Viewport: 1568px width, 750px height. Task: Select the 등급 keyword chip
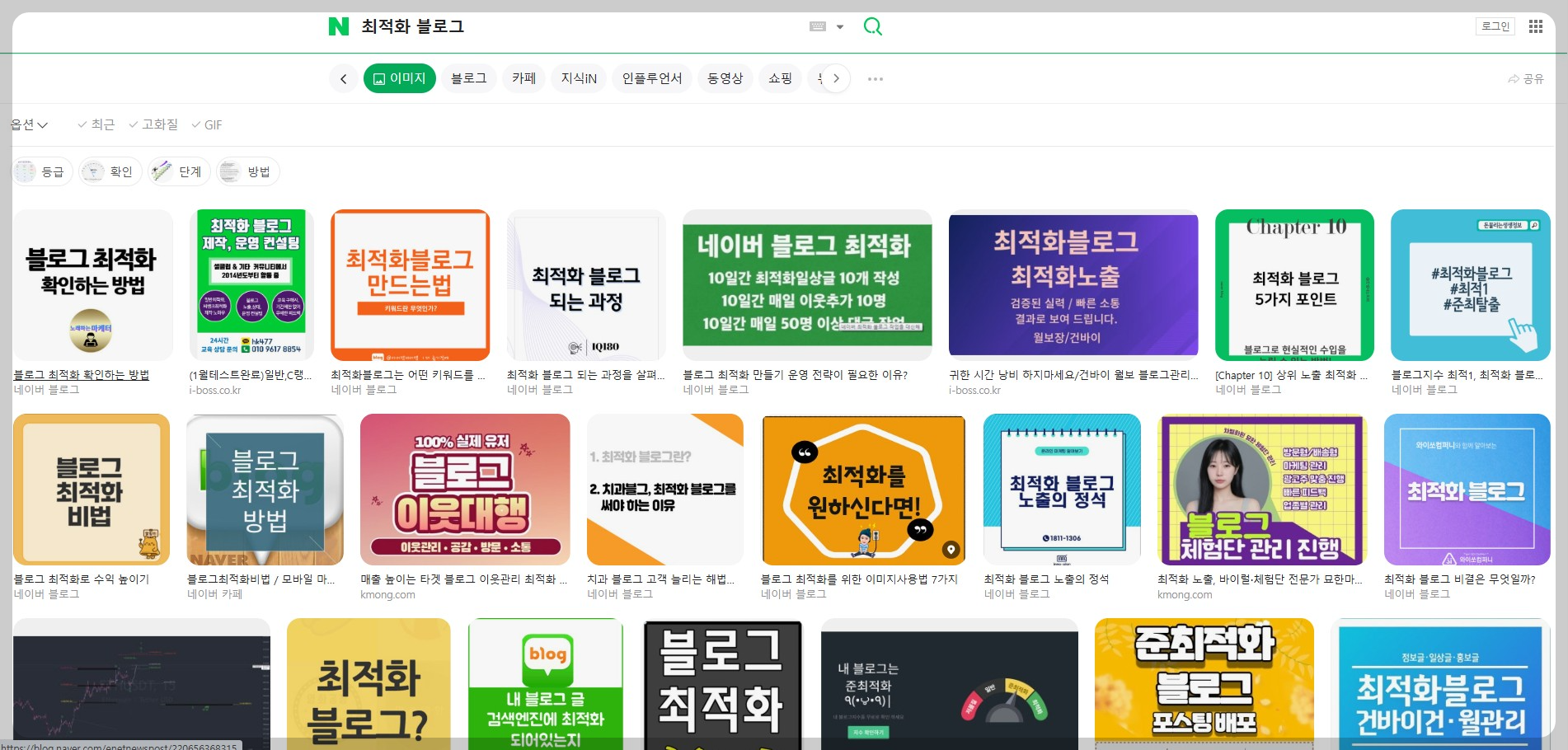pyautogui.click(x=43, y=171)
